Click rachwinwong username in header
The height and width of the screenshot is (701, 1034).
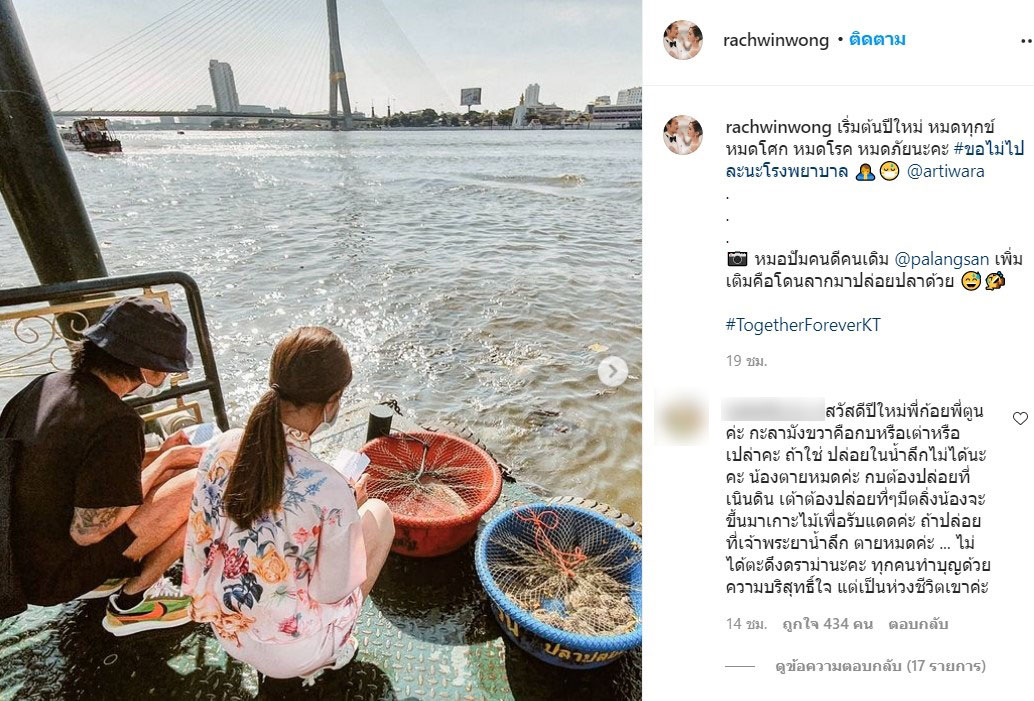pyautogui.click(x=776, y=40)
